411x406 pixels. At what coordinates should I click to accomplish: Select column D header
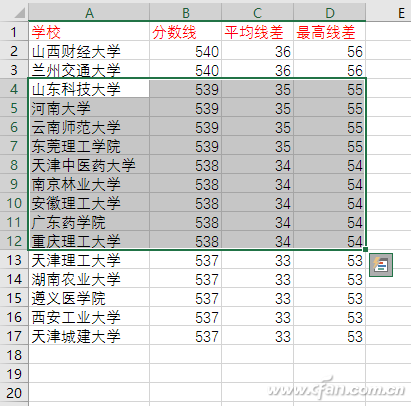pos(330,13)
